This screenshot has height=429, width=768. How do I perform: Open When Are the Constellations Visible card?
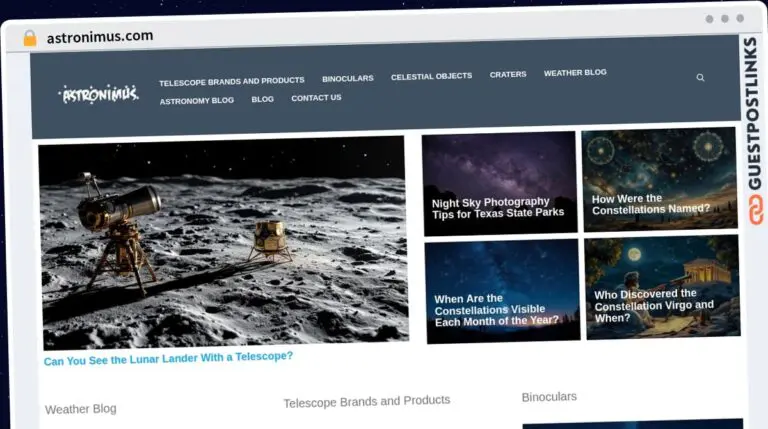(x=503, y=291)
